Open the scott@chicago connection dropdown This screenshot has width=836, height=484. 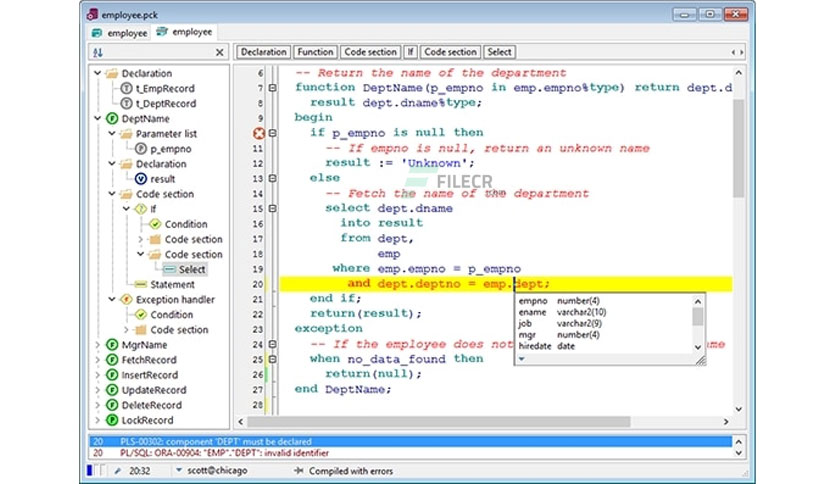[179, 470]
